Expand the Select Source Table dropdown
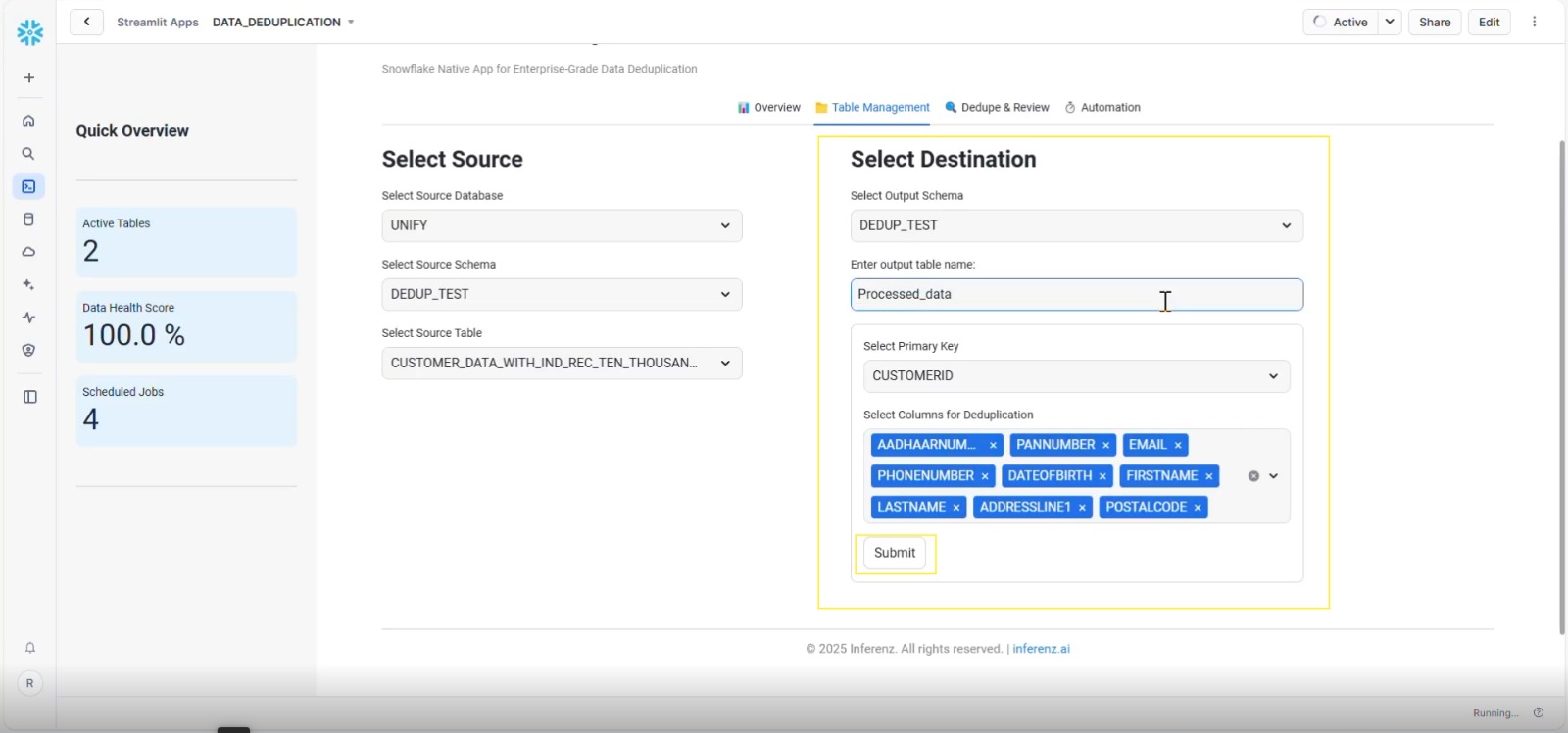This screenshot has width=1568, height=733. (562, 364)
